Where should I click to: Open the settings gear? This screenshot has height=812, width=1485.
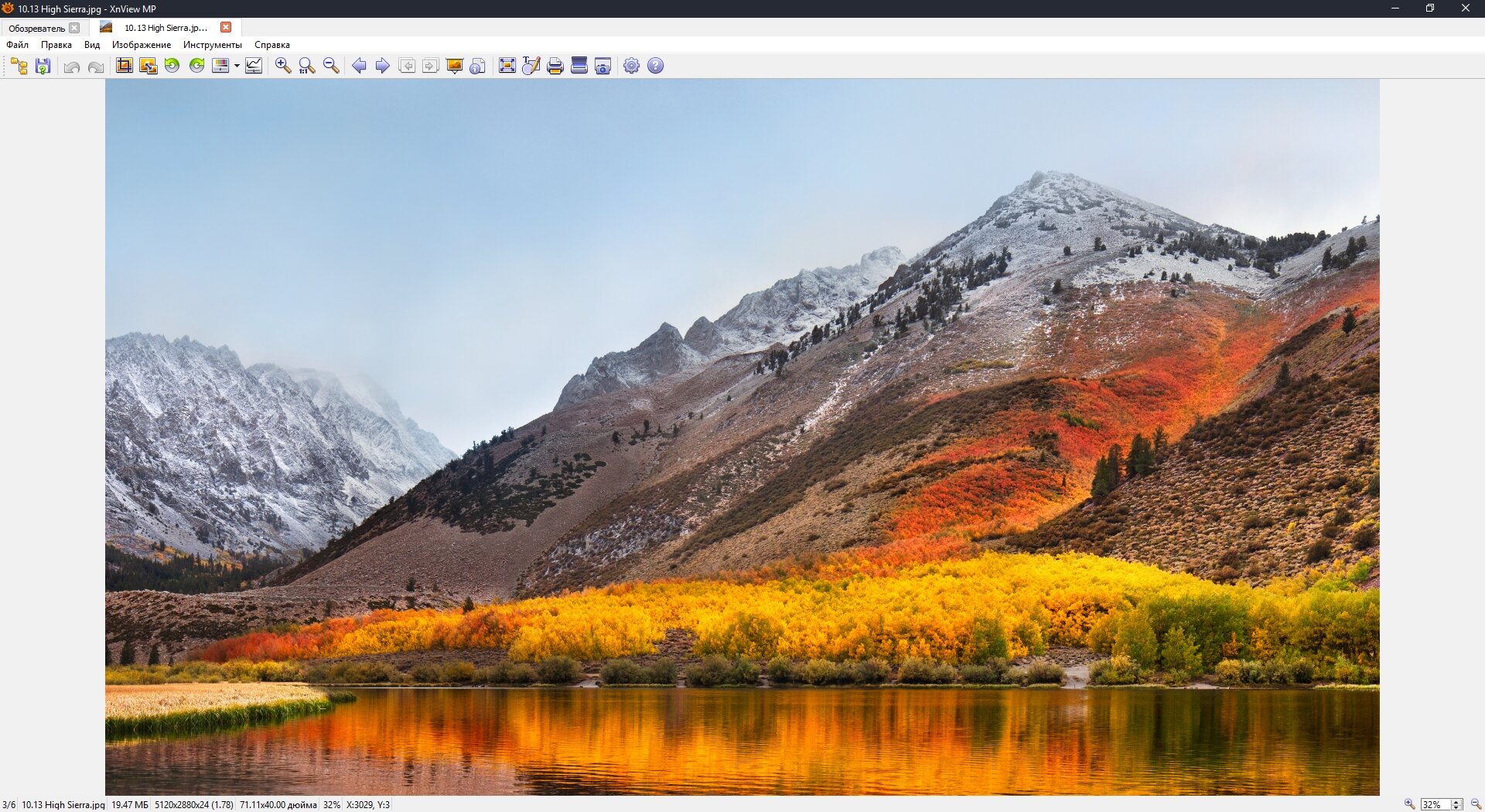632,66
